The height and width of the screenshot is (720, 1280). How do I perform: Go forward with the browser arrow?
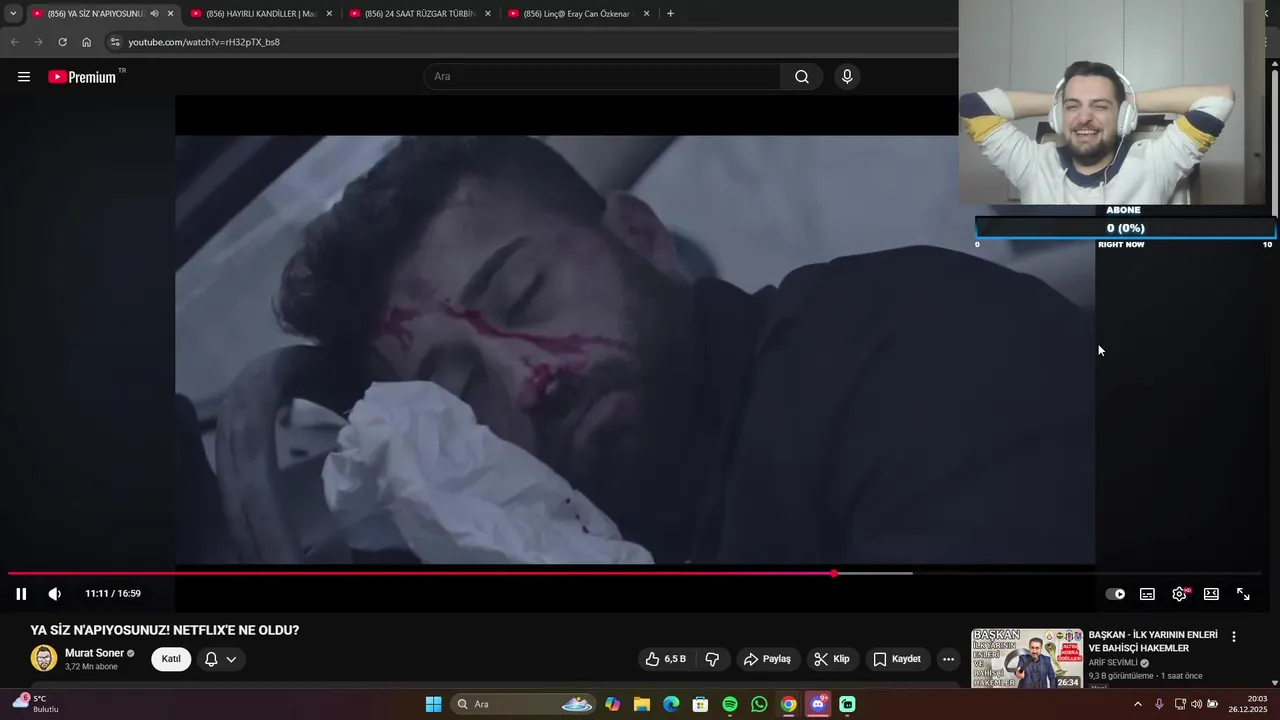(38, 42)
